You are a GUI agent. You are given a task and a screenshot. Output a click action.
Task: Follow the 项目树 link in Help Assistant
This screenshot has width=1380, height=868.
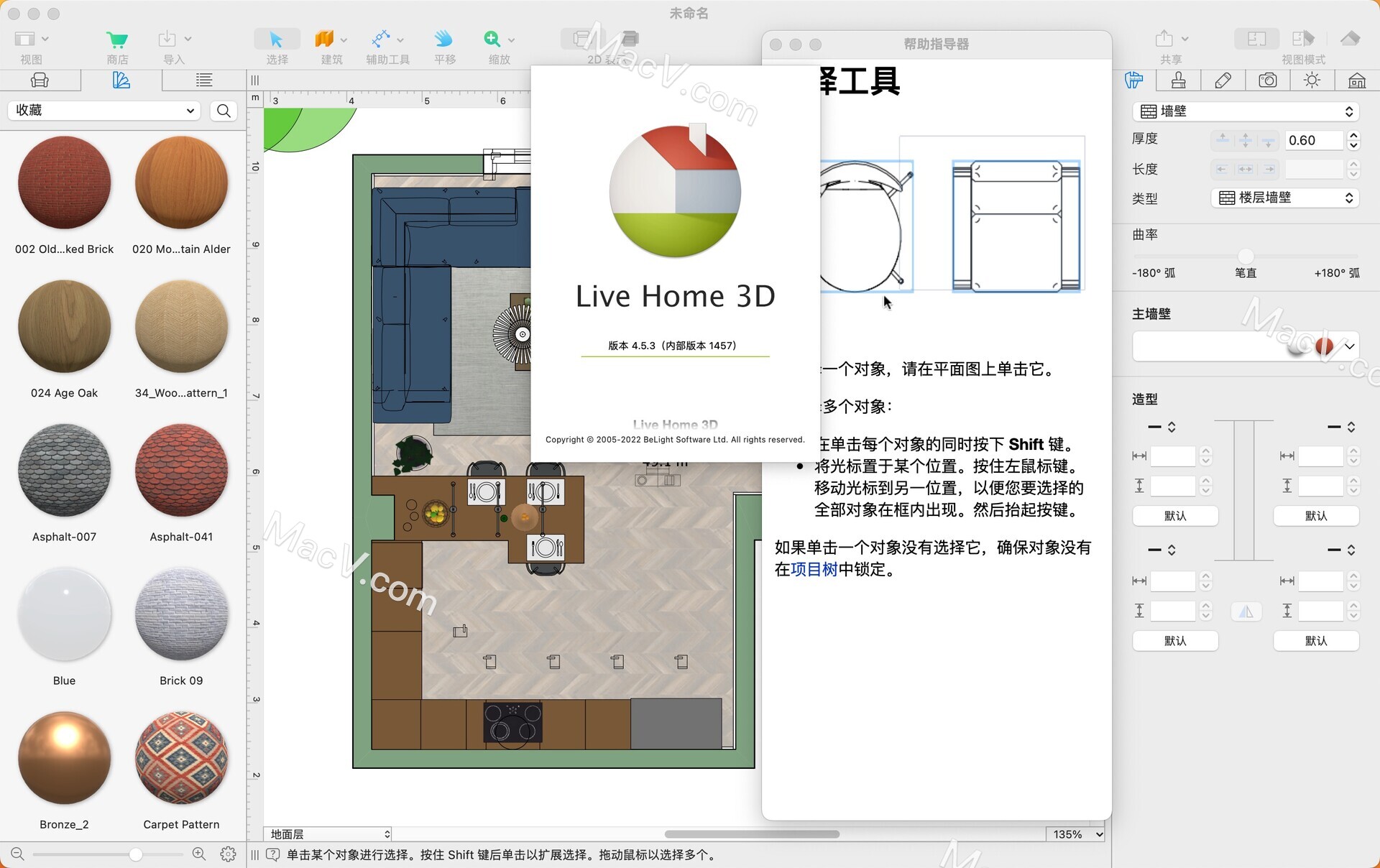coord(814,570)
